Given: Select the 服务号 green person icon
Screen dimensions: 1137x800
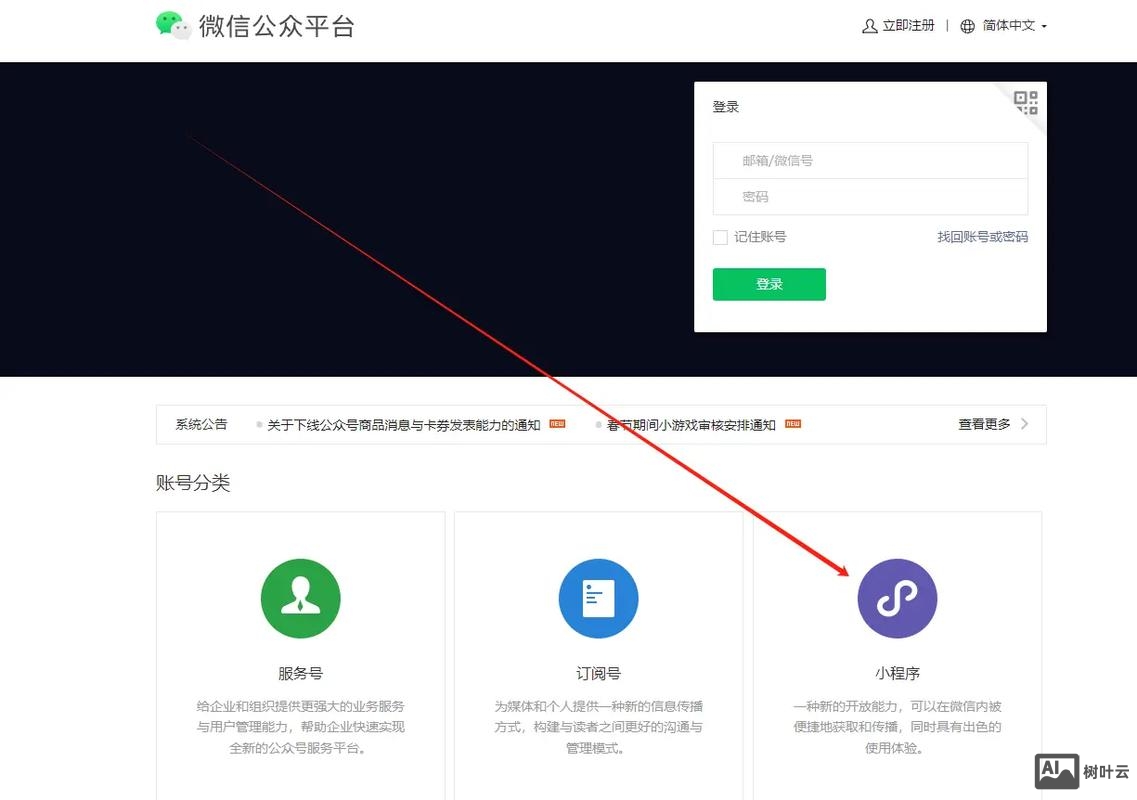Looking at the screenshot, I should pos(300,599).
